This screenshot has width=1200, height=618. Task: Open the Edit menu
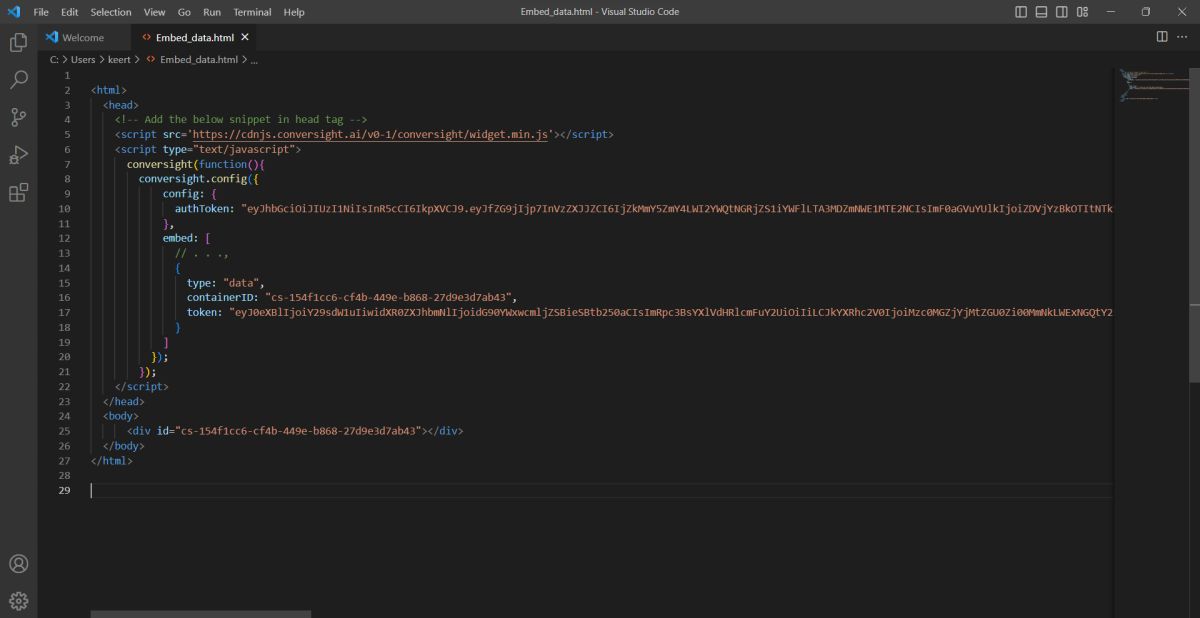[69, 12]
